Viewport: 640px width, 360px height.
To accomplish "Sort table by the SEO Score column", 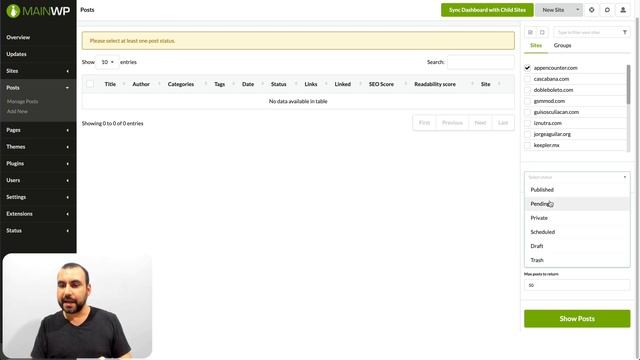I will pos(381,84).
